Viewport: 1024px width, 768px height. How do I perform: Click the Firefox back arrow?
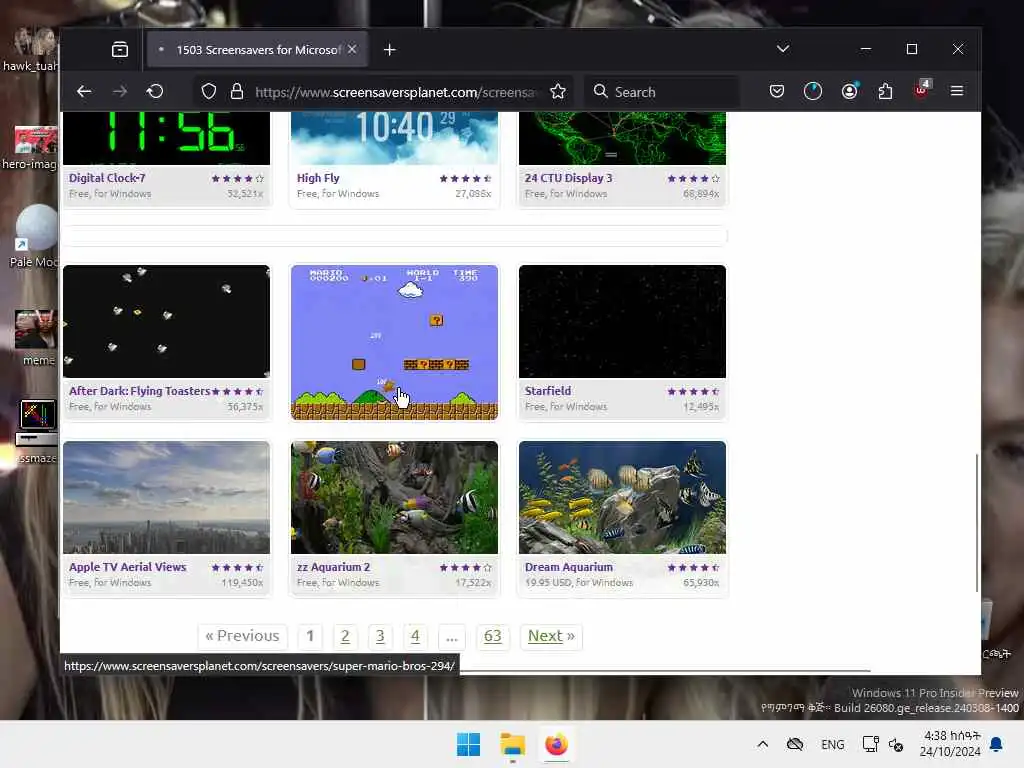84,91
